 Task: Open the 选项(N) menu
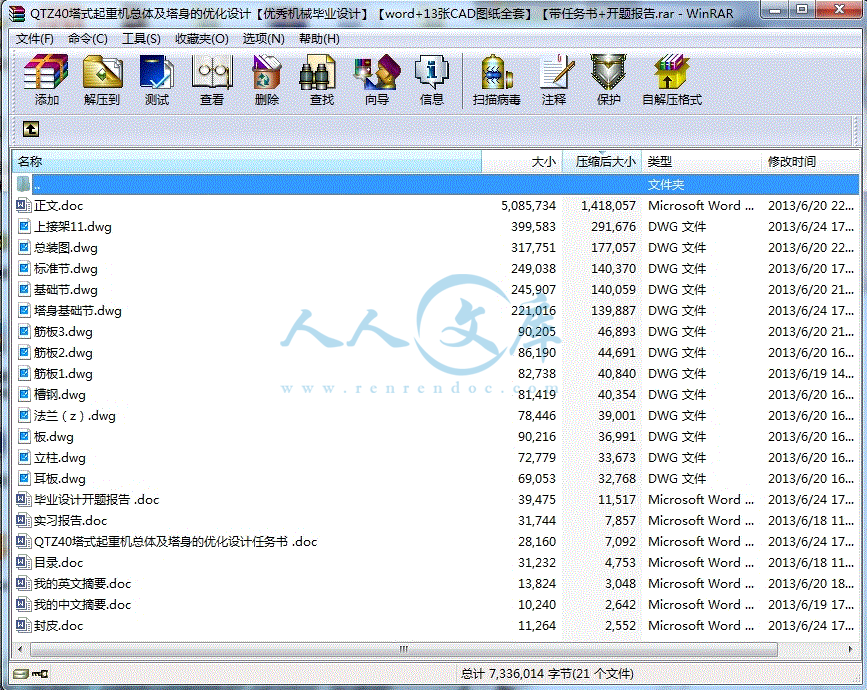coord(263,39)
